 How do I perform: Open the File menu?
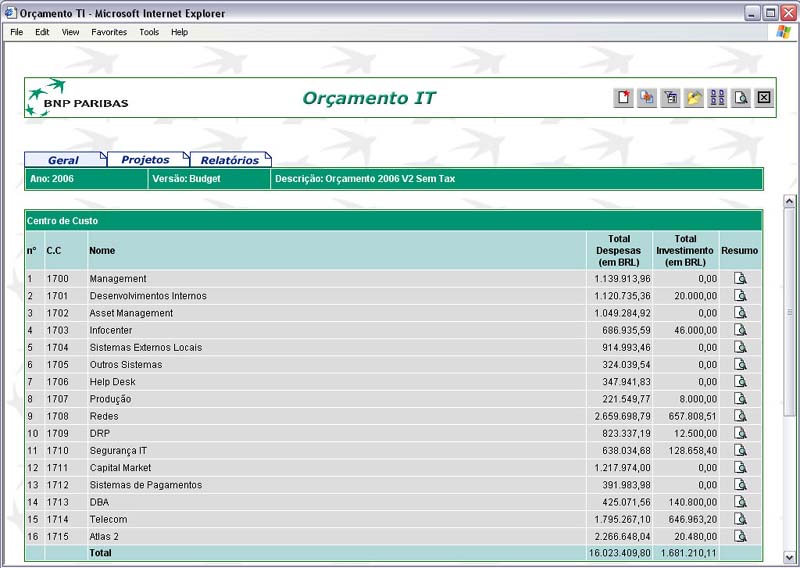pos(17,32)
